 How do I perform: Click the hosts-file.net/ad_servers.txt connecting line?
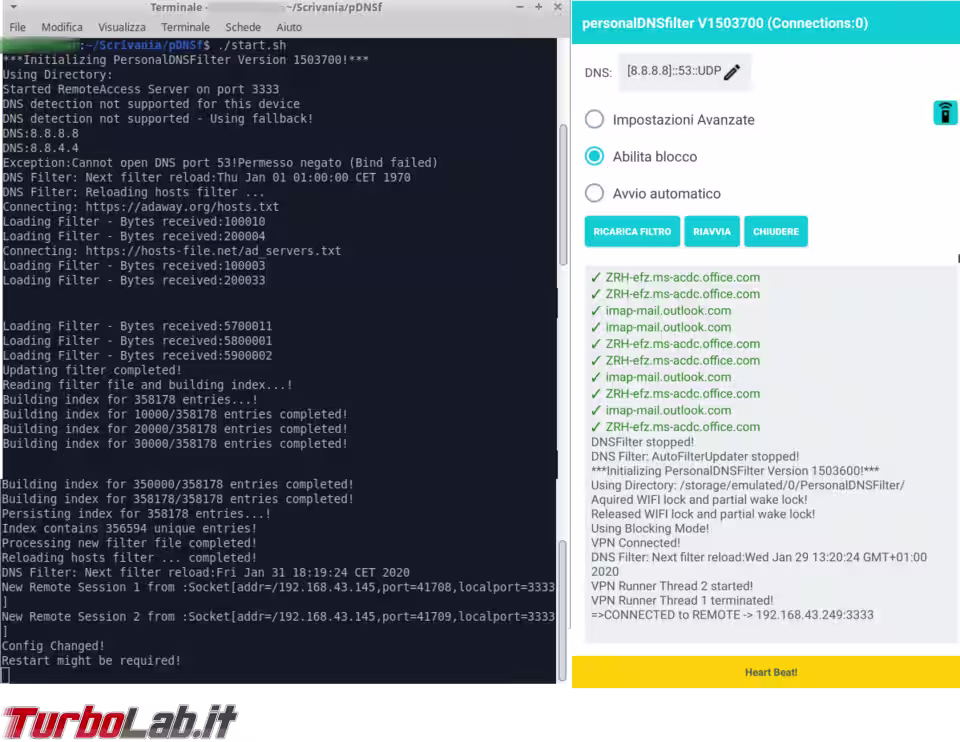tap(172, 251)
